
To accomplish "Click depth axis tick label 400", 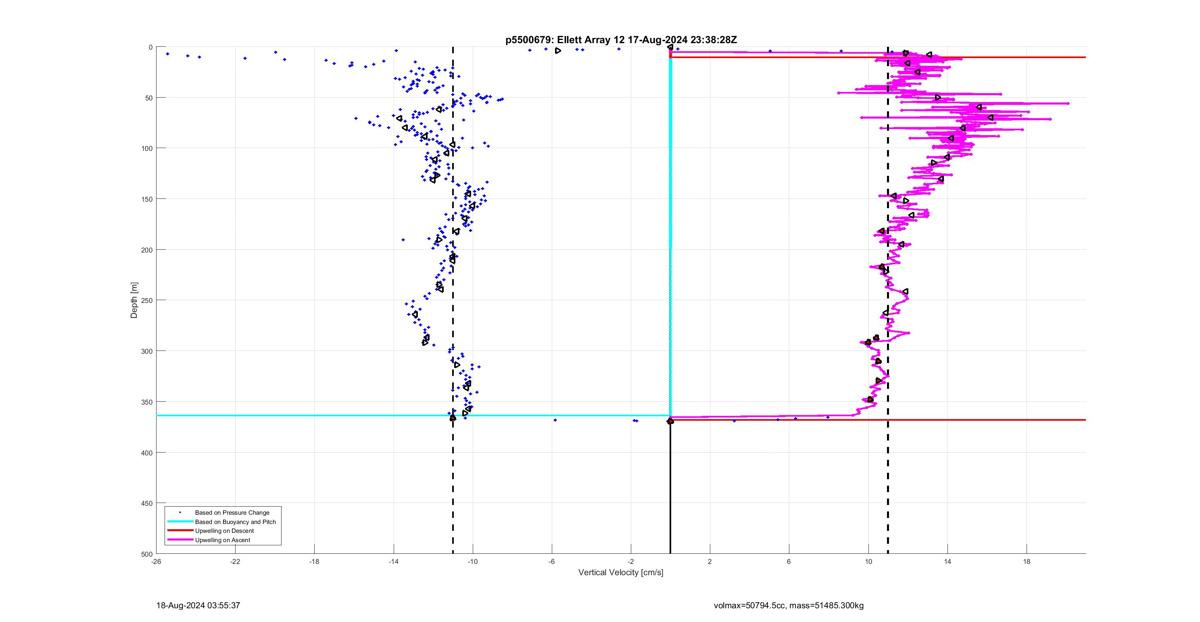I will coord(146,452).
